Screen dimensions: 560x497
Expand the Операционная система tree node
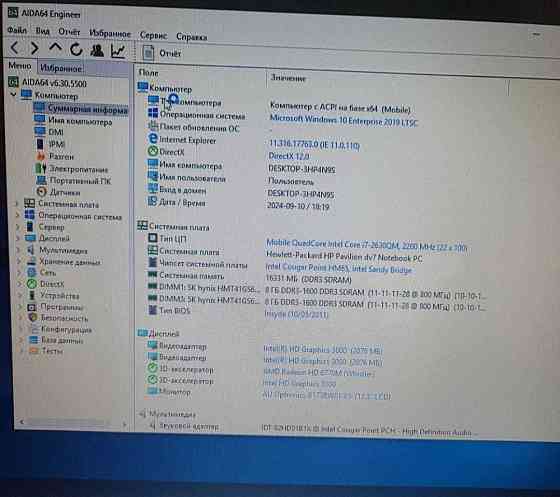coord(17,215)
